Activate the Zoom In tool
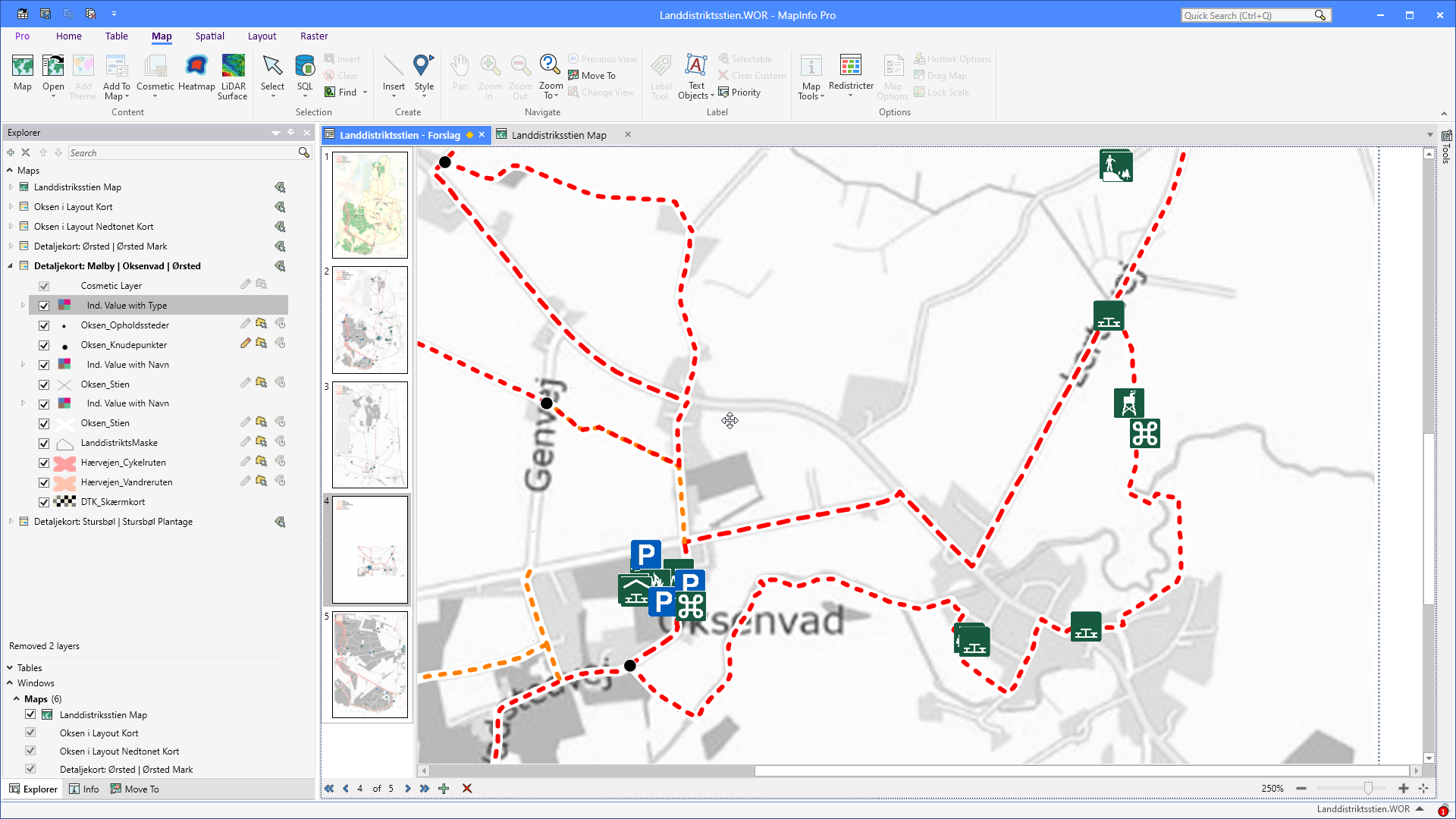Viewport: 1456px width, 819px height. click(490, 72)
